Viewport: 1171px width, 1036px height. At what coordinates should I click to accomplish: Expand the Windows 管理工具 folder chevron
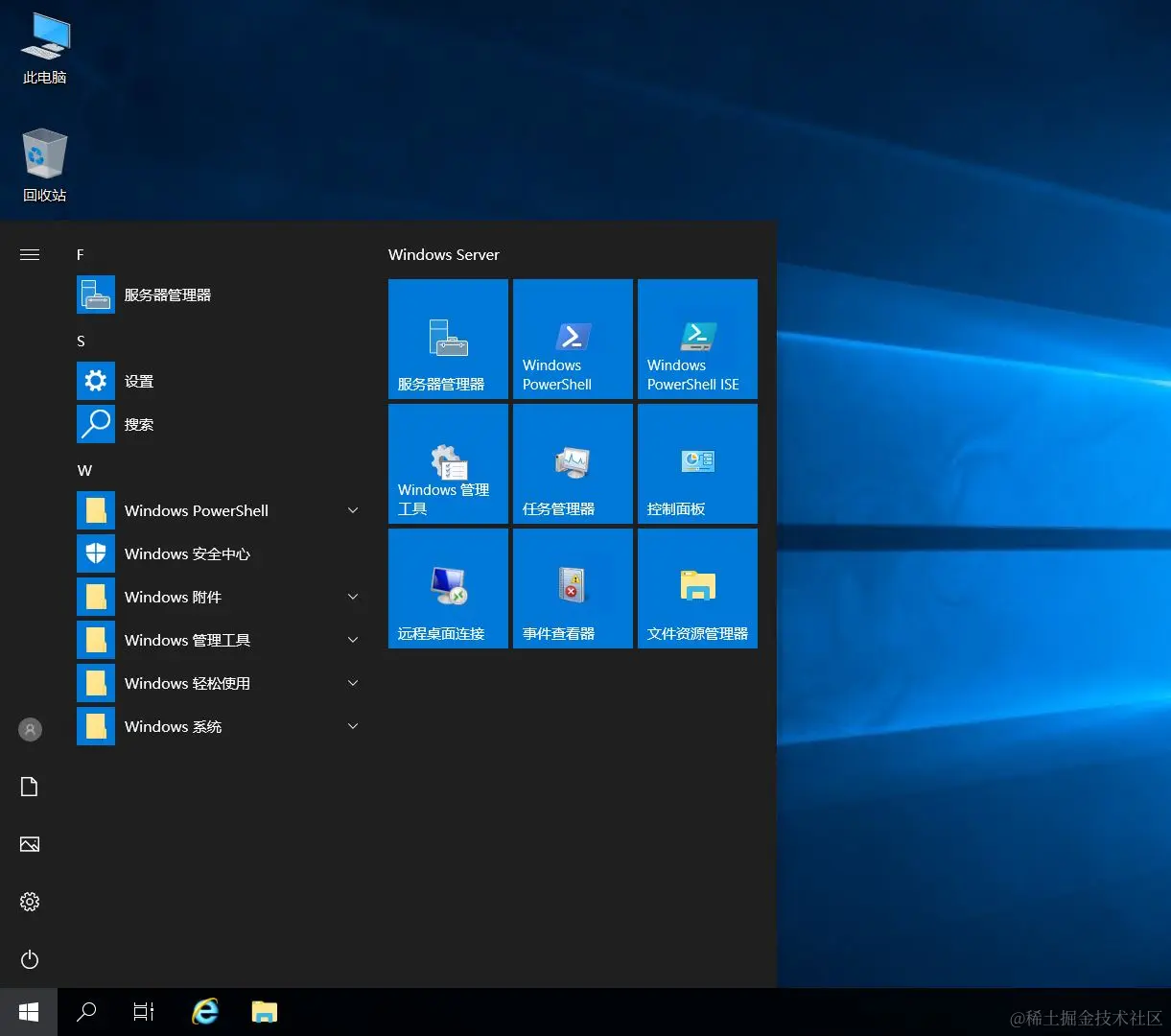(353, 640)
